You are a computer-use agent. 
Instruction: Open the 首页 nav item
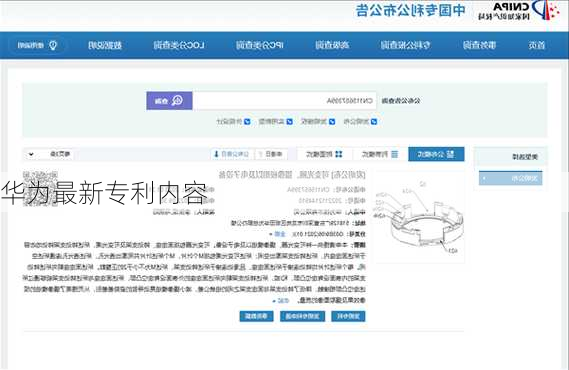(x=537, y=45)
